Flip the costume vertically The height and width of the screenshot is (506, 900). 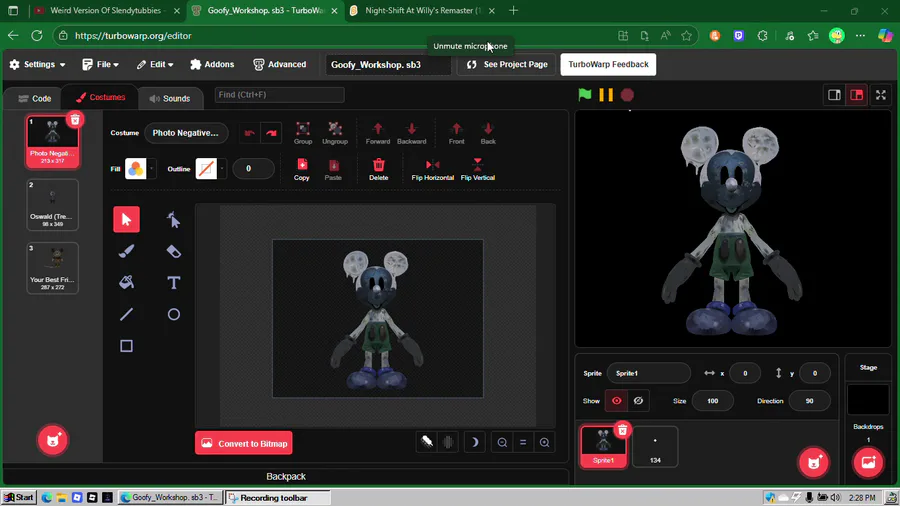(x=478, y=169)
